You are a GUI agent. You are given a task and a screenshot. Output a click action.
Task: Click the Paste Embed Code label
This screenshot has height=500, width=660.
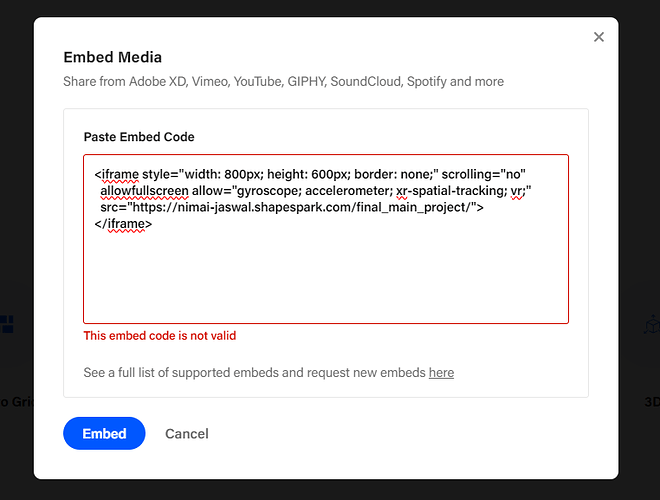pyautogui.click(x=139, y=137)
